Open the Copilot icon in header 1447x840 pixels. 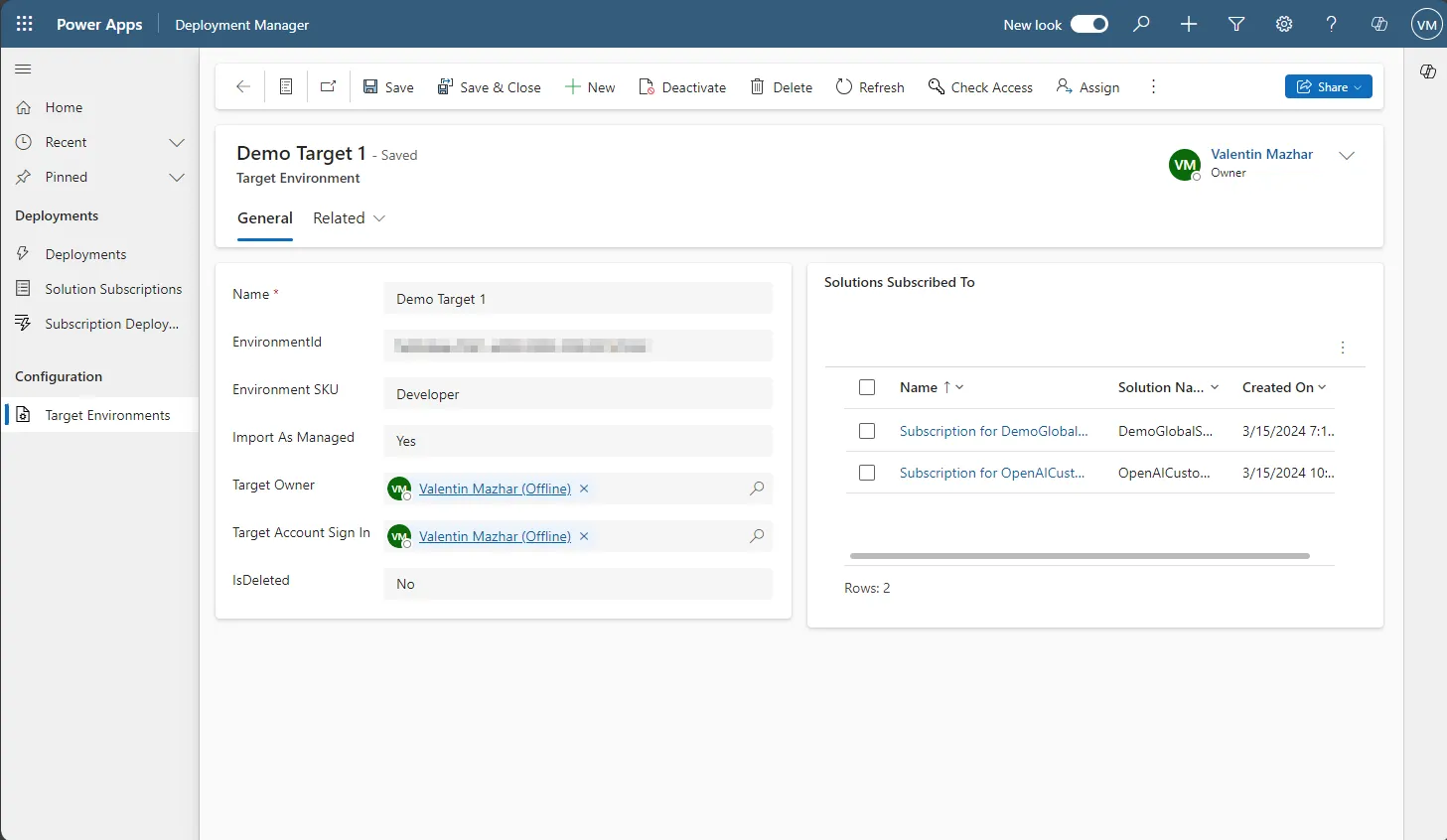pos(1379,24)
